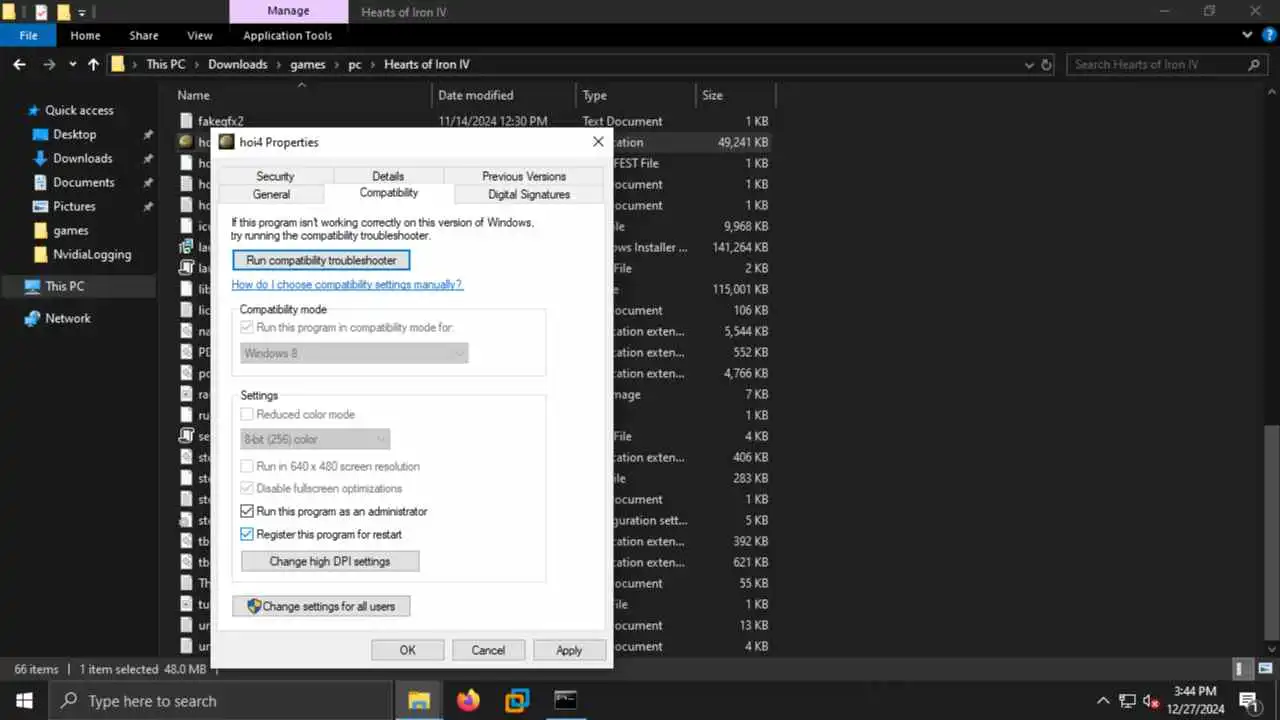Open File Explorer from the taskbar
Viewport: 1280px width, 720px height.
pos(418,700)
